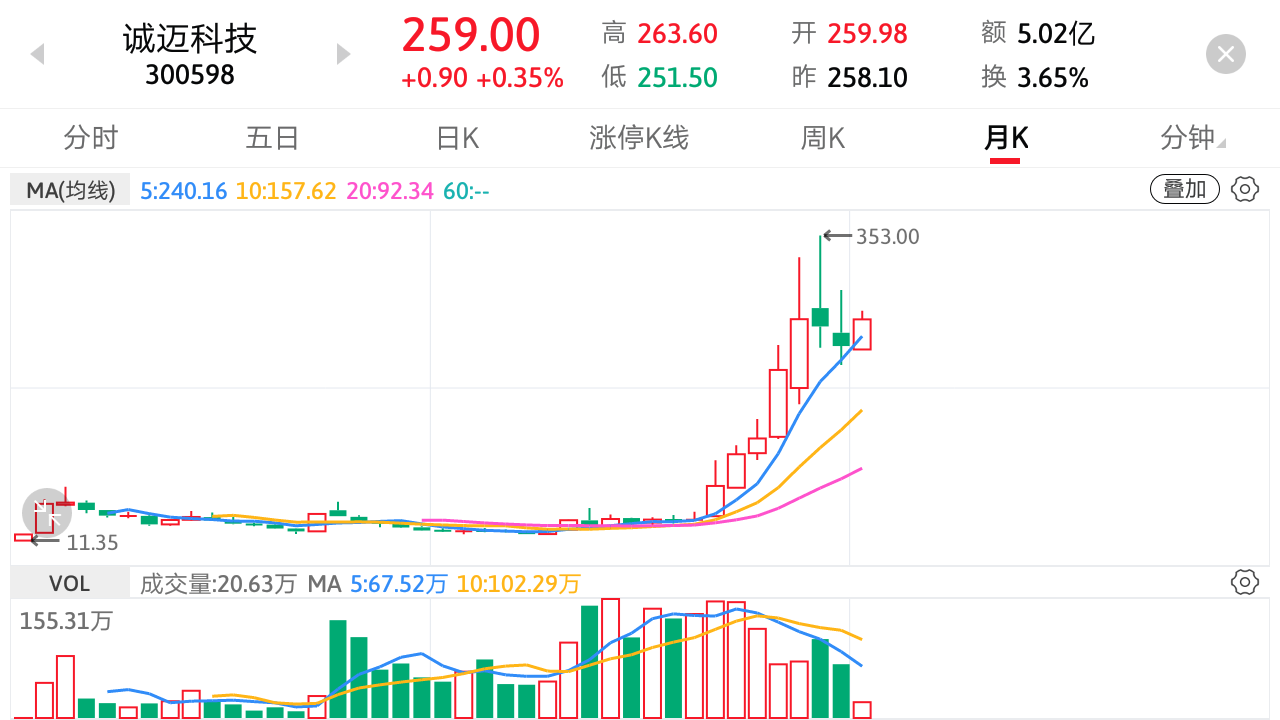This screenshot has height=720, width=1280.
Task: Open chart settings gear beside 叠加
Action: point(1244,189)
